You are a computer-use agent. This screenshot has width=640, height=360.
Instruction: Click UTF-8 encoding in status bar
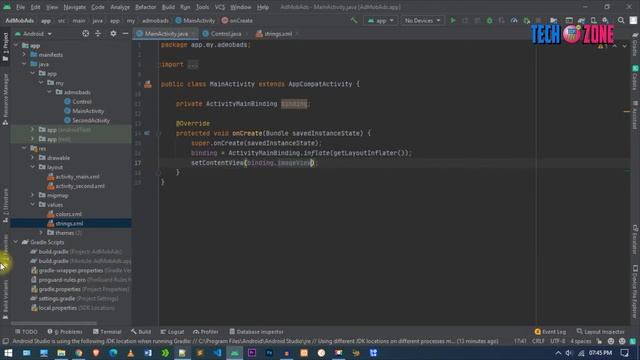click(x=558, y=341)
